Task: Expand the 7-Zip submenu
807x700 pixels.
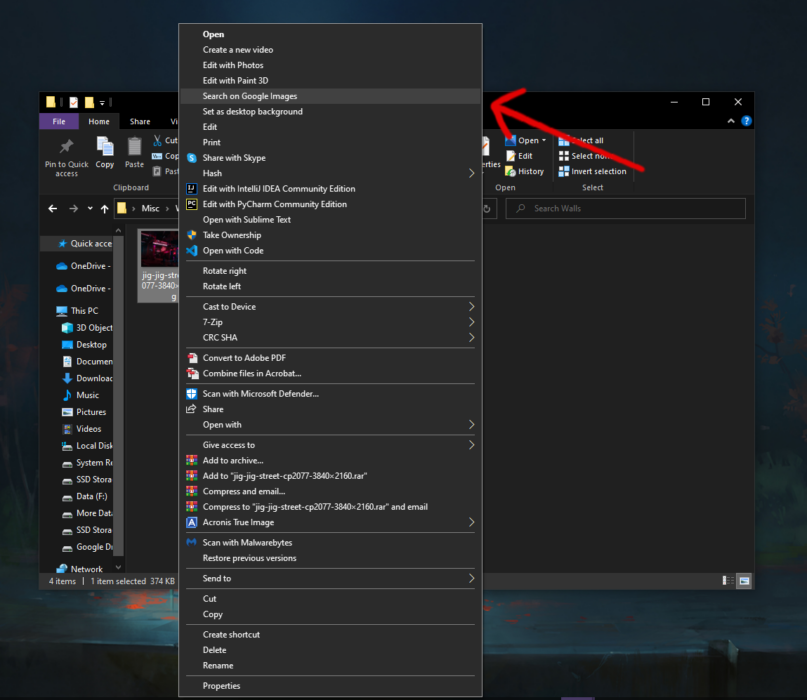Action: (x=471, y=322)
